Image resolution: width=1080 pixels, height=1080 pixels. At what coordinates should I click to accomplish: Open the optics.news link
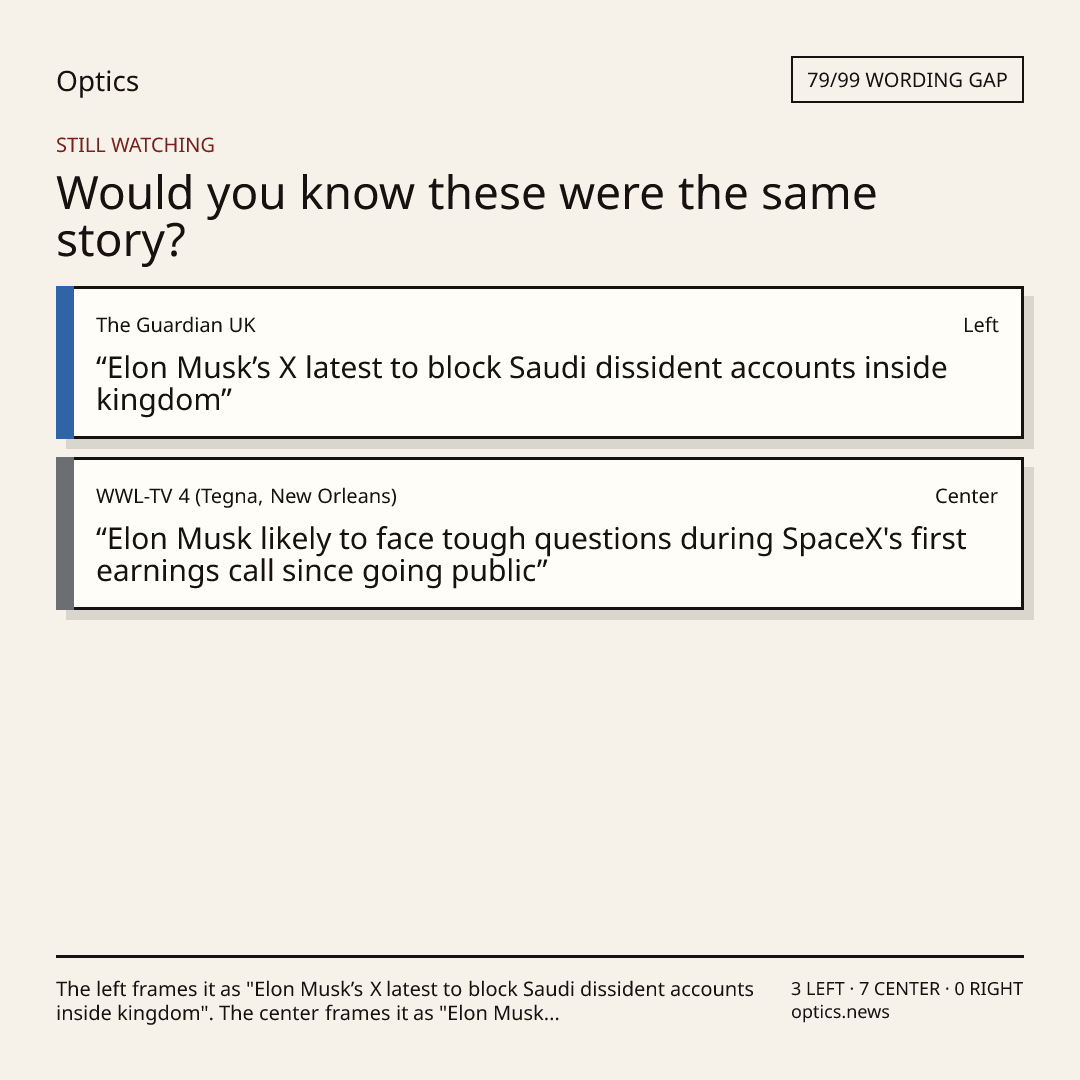[x=840, y=1012]
